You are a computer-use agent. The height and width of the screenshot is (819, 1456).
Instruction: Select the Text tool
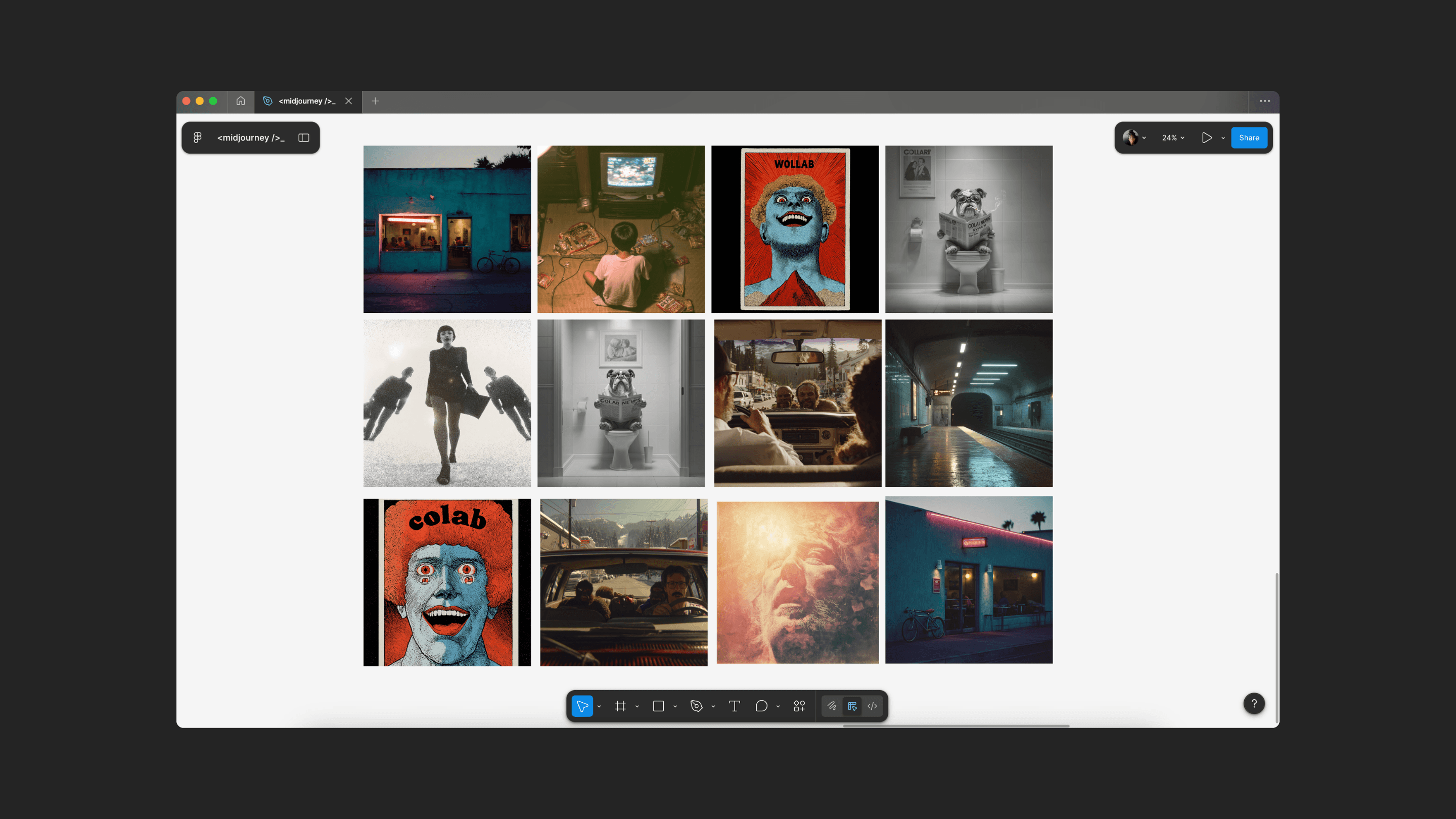(734, 706)
